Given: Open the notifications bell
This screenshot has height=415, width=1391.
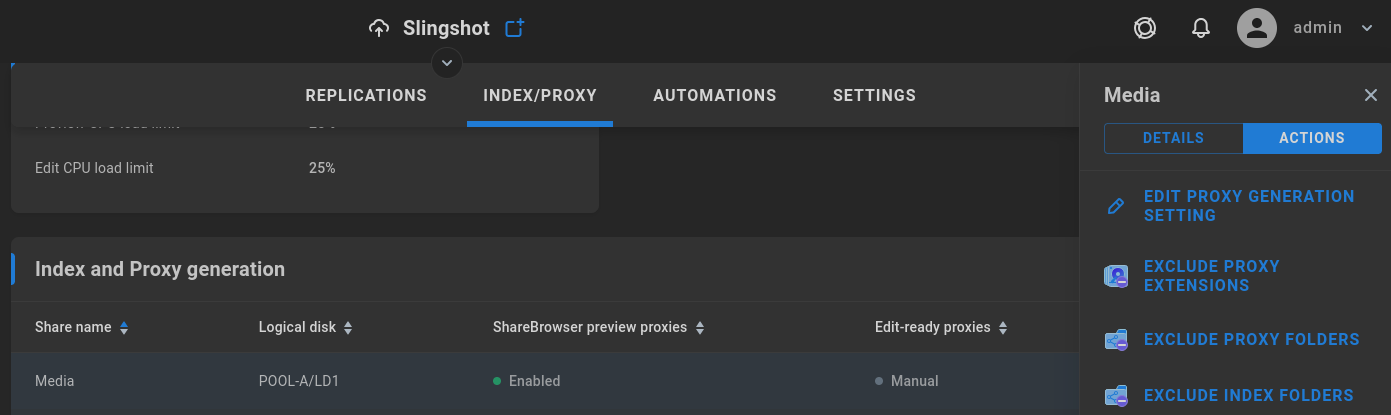Looking at the screenshot, I should coord(1201,28).
